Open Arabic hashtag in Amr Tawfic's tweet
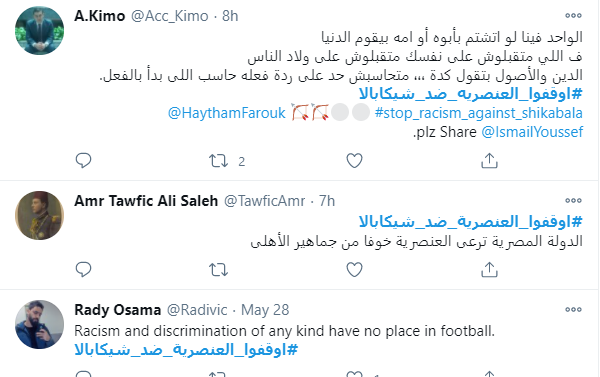 pyautogui.click(x=471, y=222)
